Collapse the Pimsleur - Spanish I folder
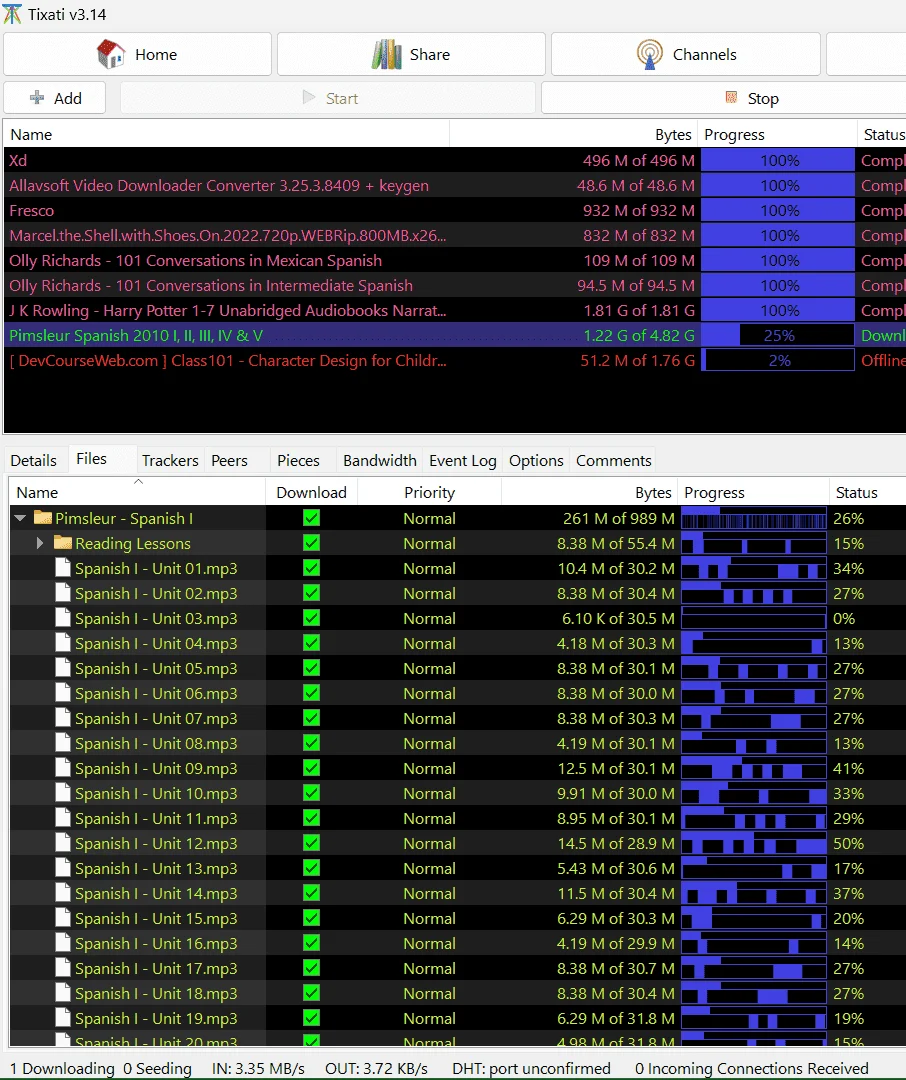The image size is (906, 1080). [20, 518]
